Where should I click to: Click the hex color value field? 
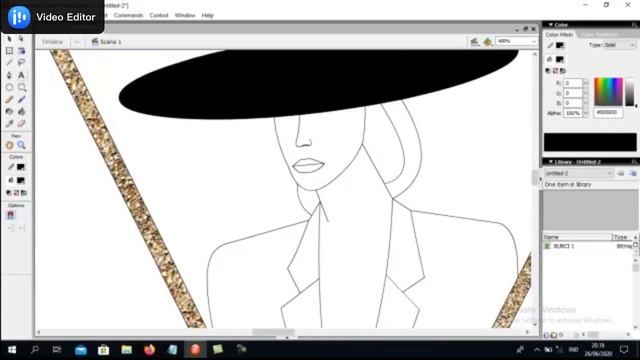point(608,112)
